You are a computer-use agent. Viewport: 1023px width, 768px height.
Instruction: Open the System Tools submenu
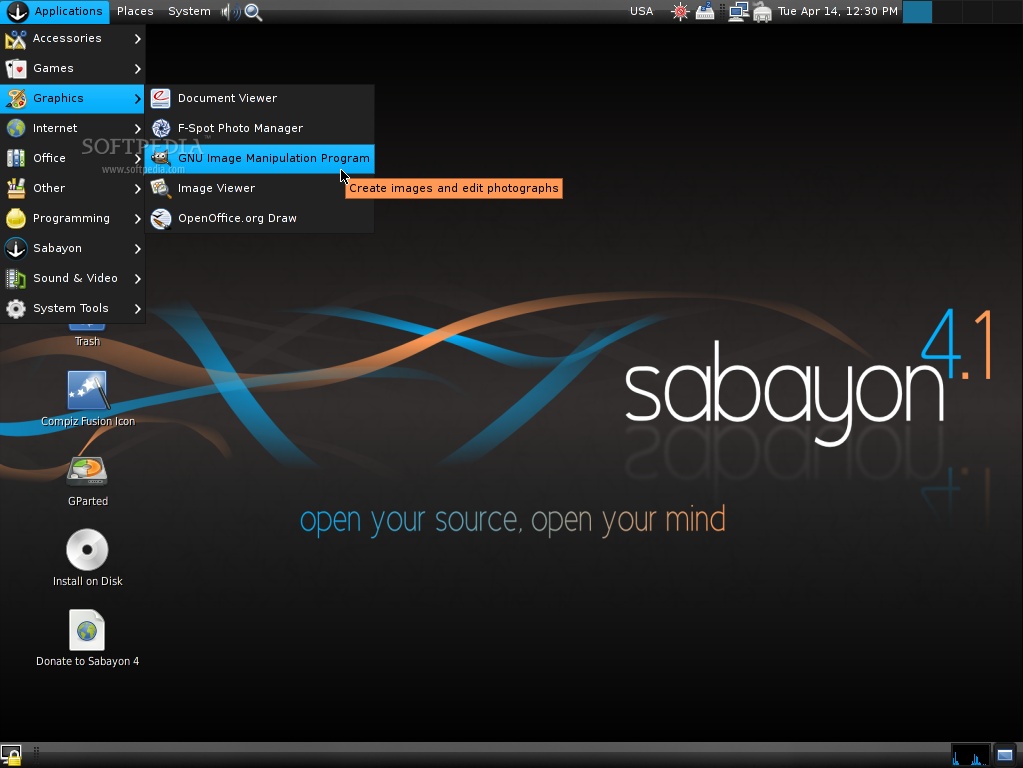point(72,309)
